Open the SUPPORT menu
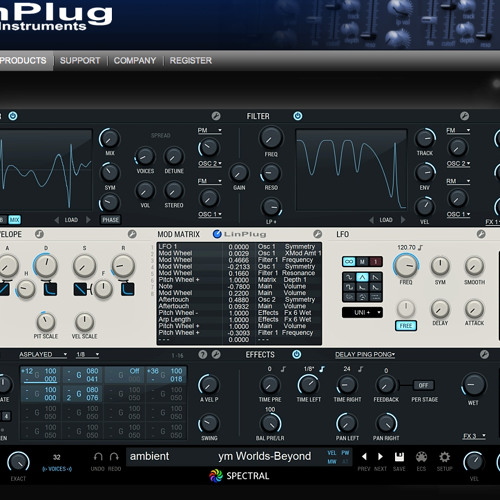The image size is (500, 500). pyautogui.click(x=80, y=61)
